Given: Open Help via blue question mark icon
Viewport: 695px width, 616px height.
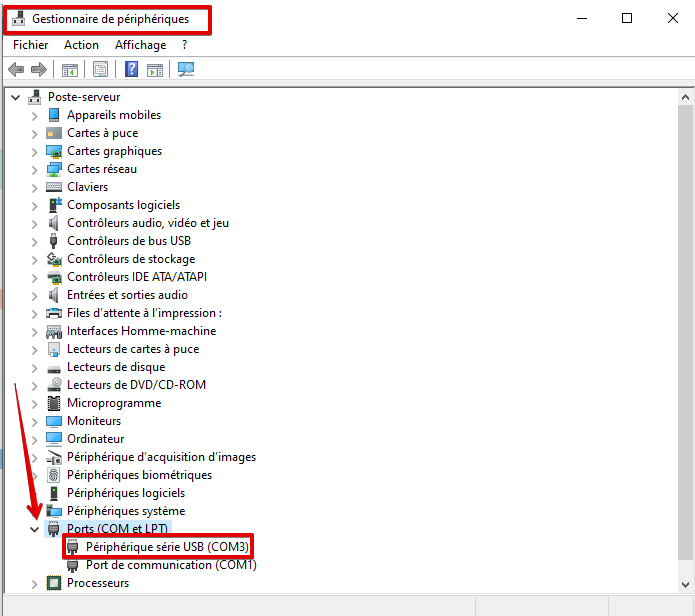Looking at the screenshot, I should (132, 70).
